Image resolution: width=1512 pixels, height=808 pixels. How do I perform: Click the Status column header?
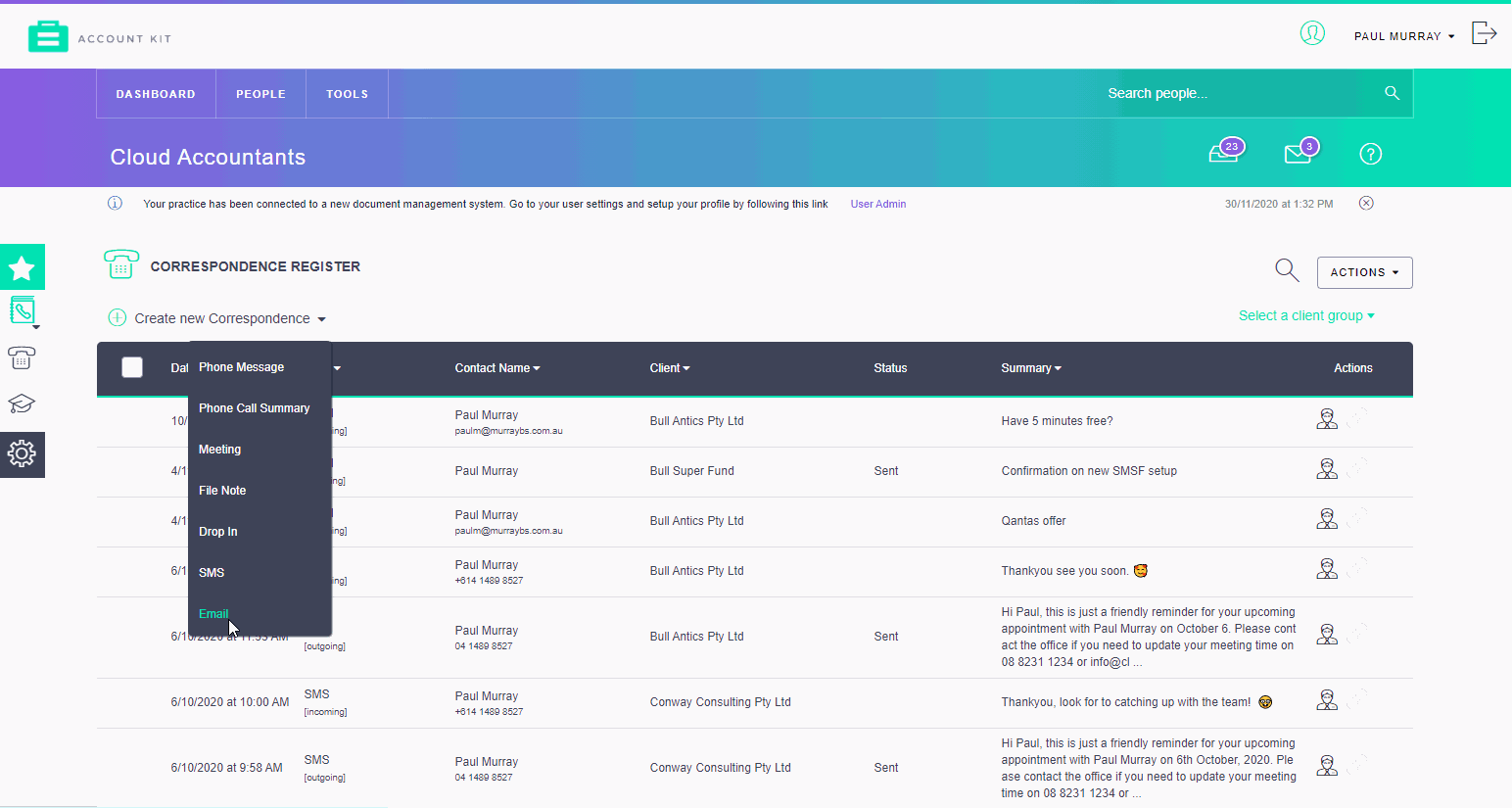click(x=890, y=368)
